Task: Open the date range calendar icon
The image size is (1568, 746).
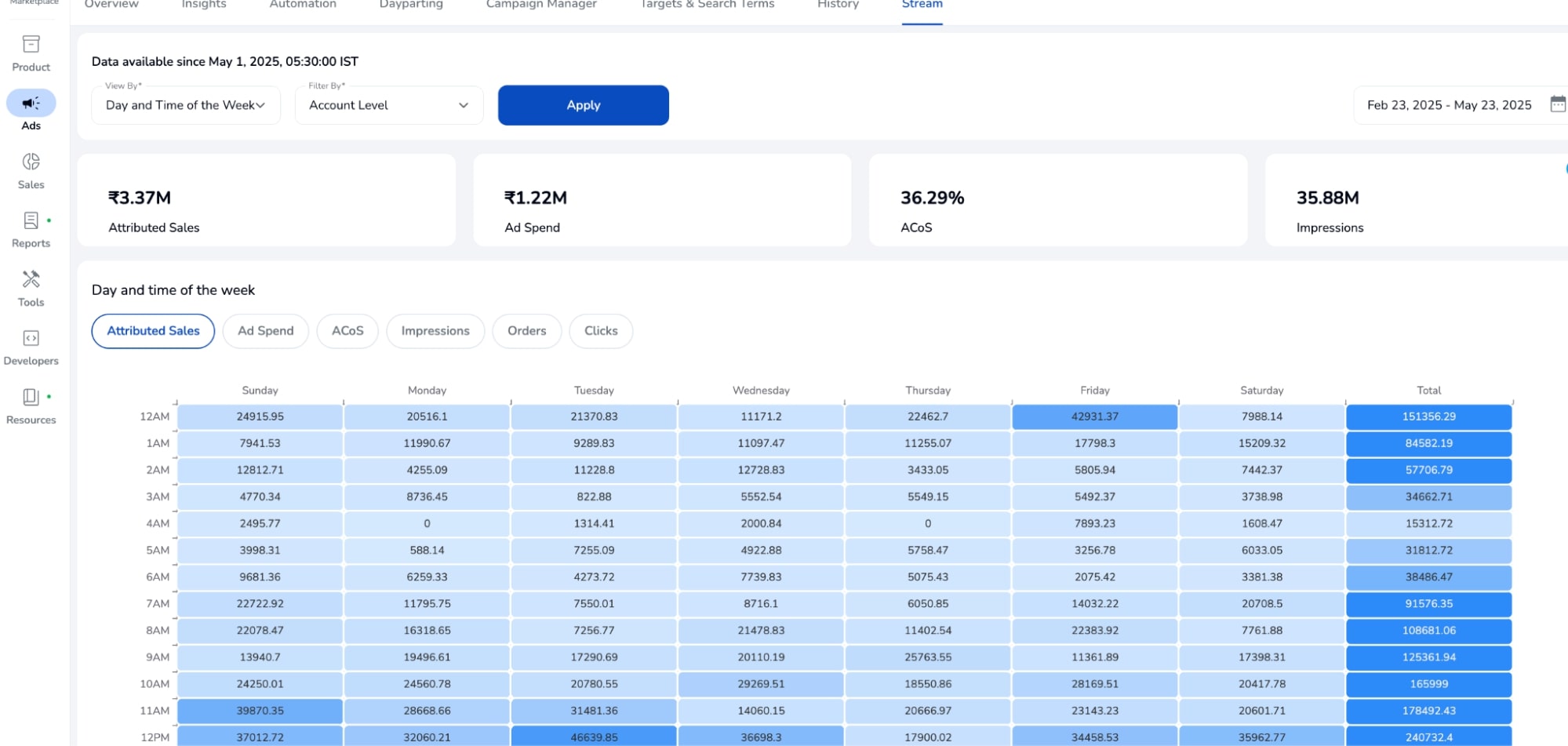Action: [1558, 104]
